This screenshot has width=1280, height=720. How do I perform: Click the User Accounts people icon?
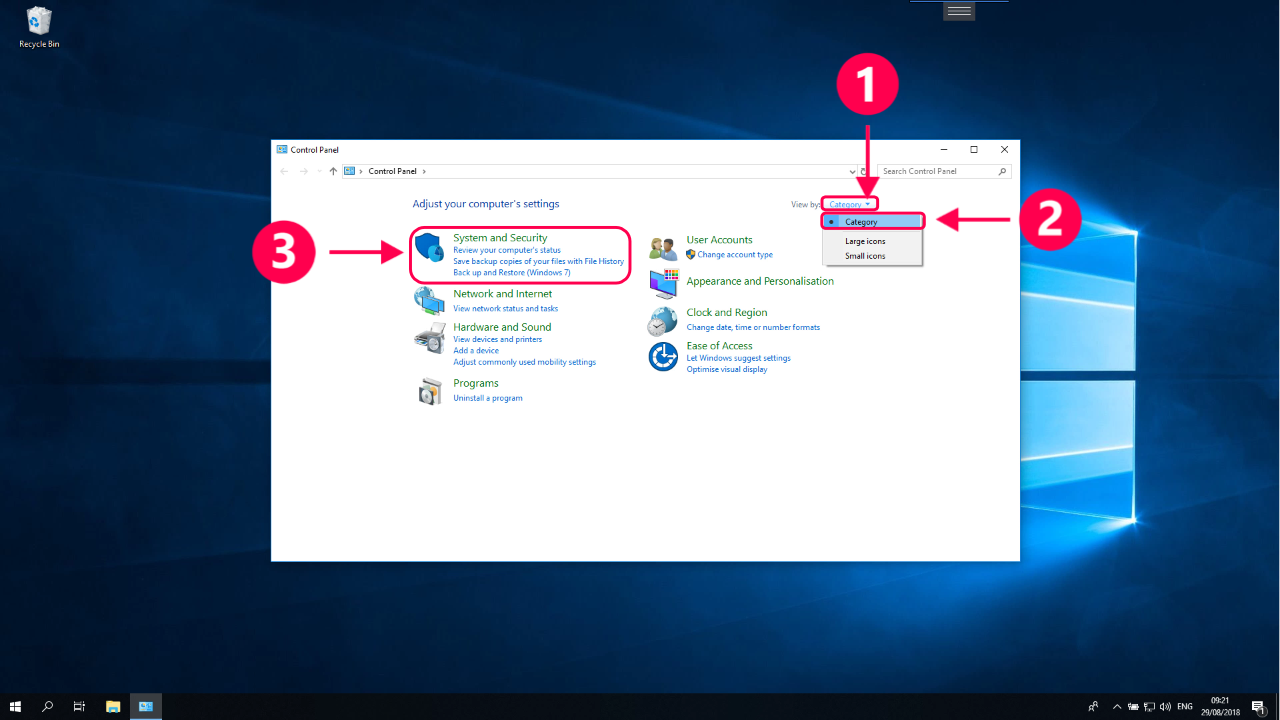pos(663,249)
